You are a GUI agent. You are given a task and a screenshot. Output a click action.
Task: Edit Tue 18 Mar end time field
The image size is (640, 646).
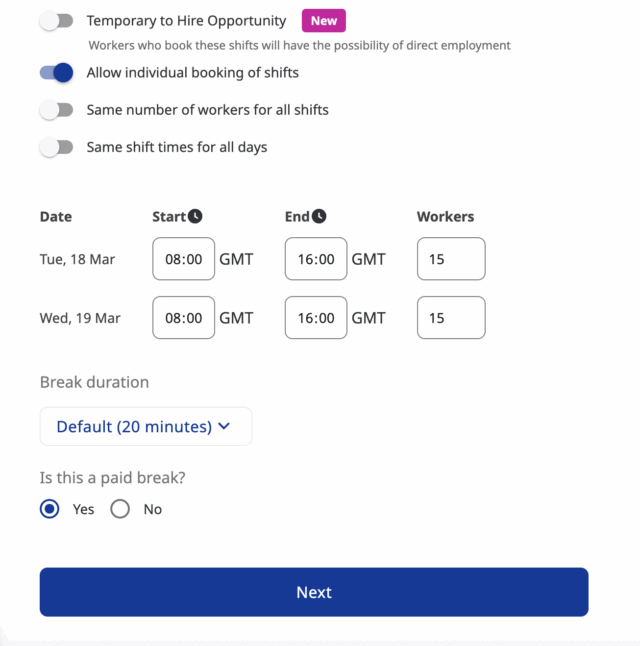click(x=316, y=259)
